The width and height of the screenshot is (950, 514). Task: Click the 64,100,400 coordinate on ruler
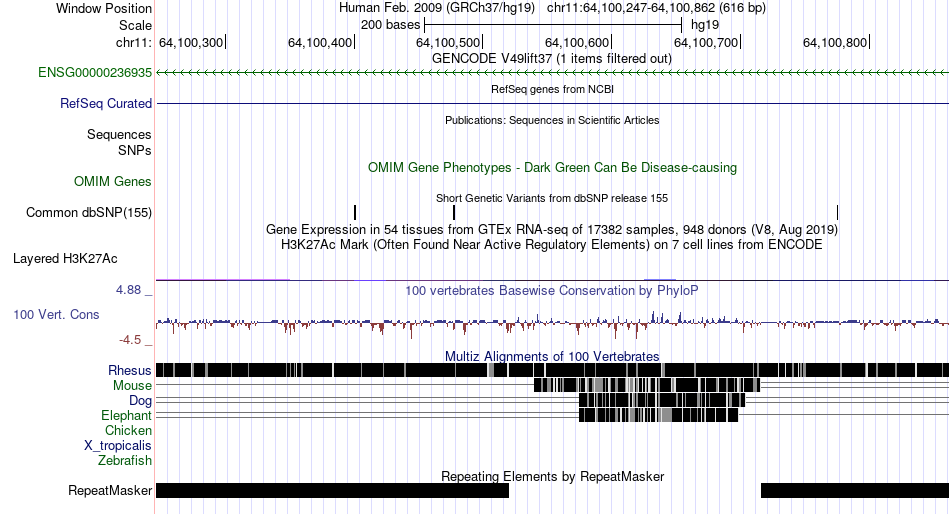point(320,42)
